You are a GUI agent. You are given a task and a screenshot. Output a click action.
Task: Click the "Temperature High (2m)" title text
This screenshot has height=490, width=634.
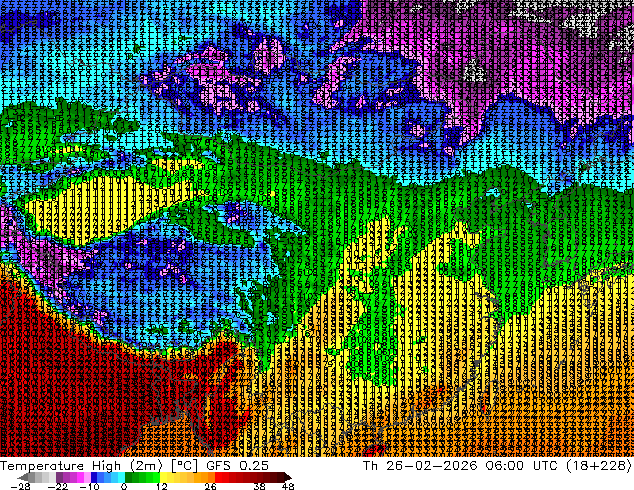pos(81,466)
